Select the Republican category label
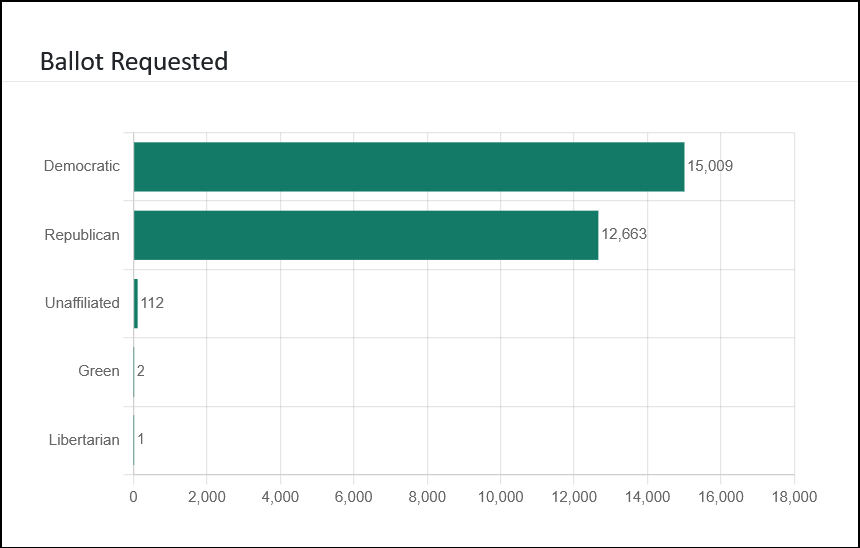The width and height of the screenshot is (860, 548). (x=82, y=235)
